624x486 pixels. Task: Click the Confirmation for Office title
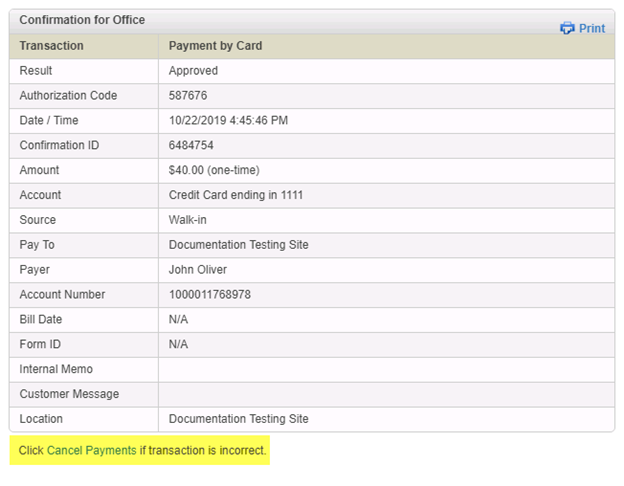click(x=82, y=20)
